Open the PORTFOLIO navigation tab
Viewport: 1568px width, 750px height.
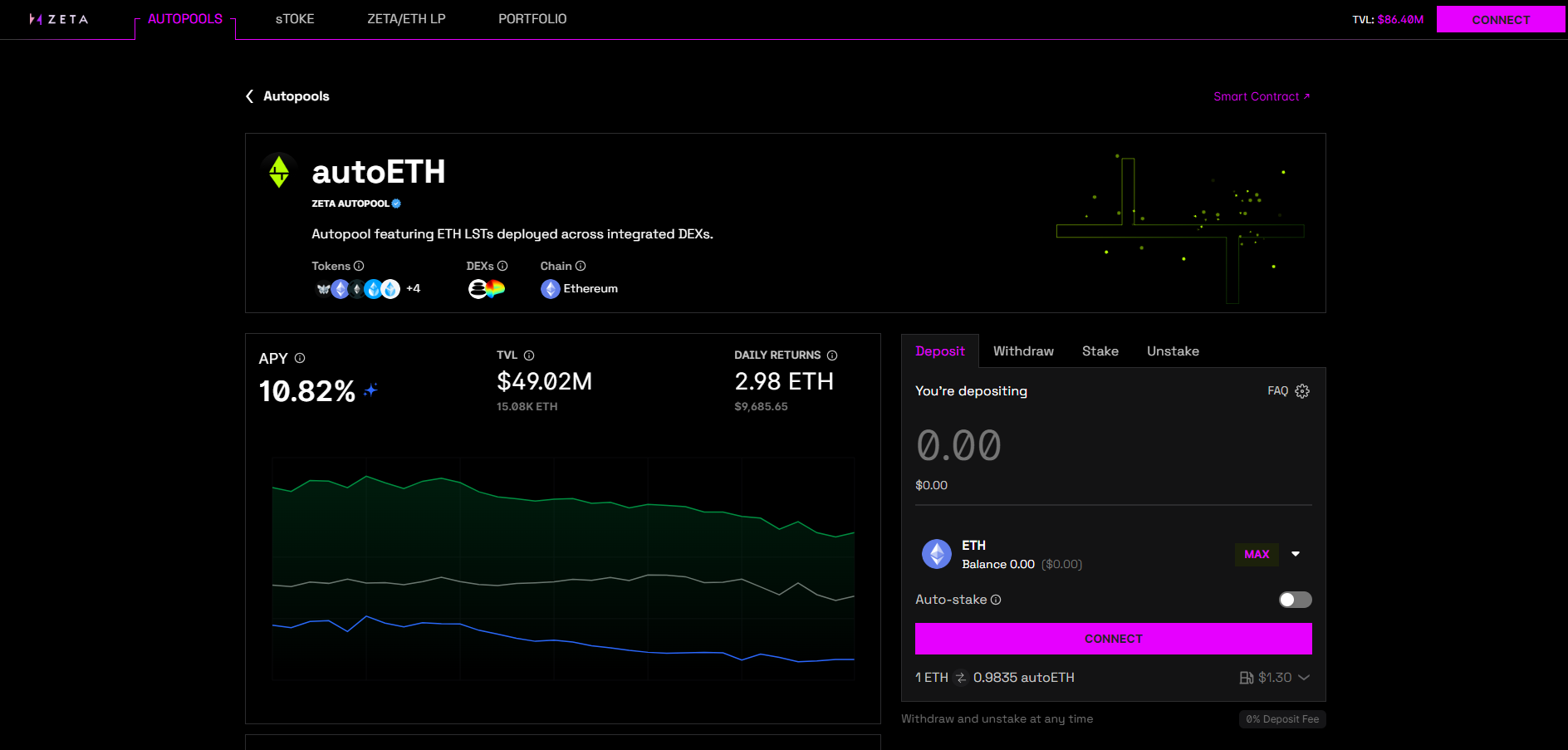(532, 19)
